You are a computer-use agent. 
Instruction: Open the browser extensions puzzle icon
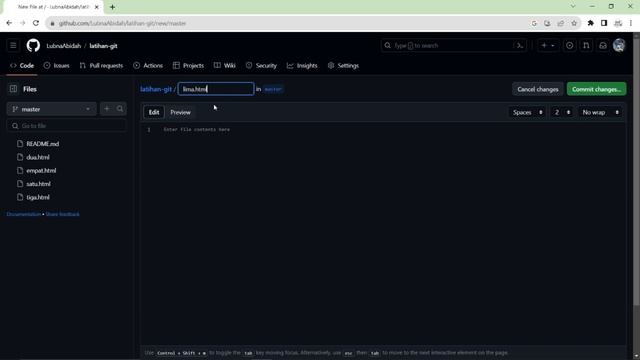[x=591, y=23]
